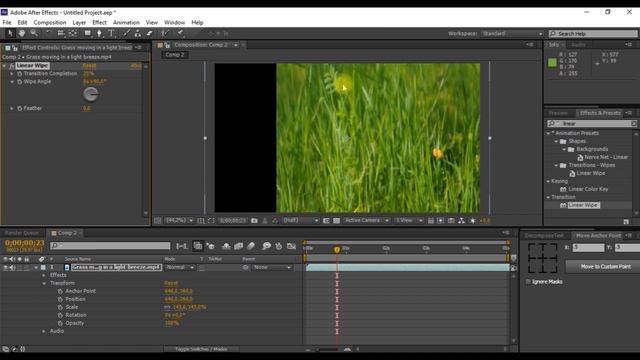Click the auto-keyframe stopwatch timeline icon
This screenshot has height=360, width=640.
[x=279, y=246]
